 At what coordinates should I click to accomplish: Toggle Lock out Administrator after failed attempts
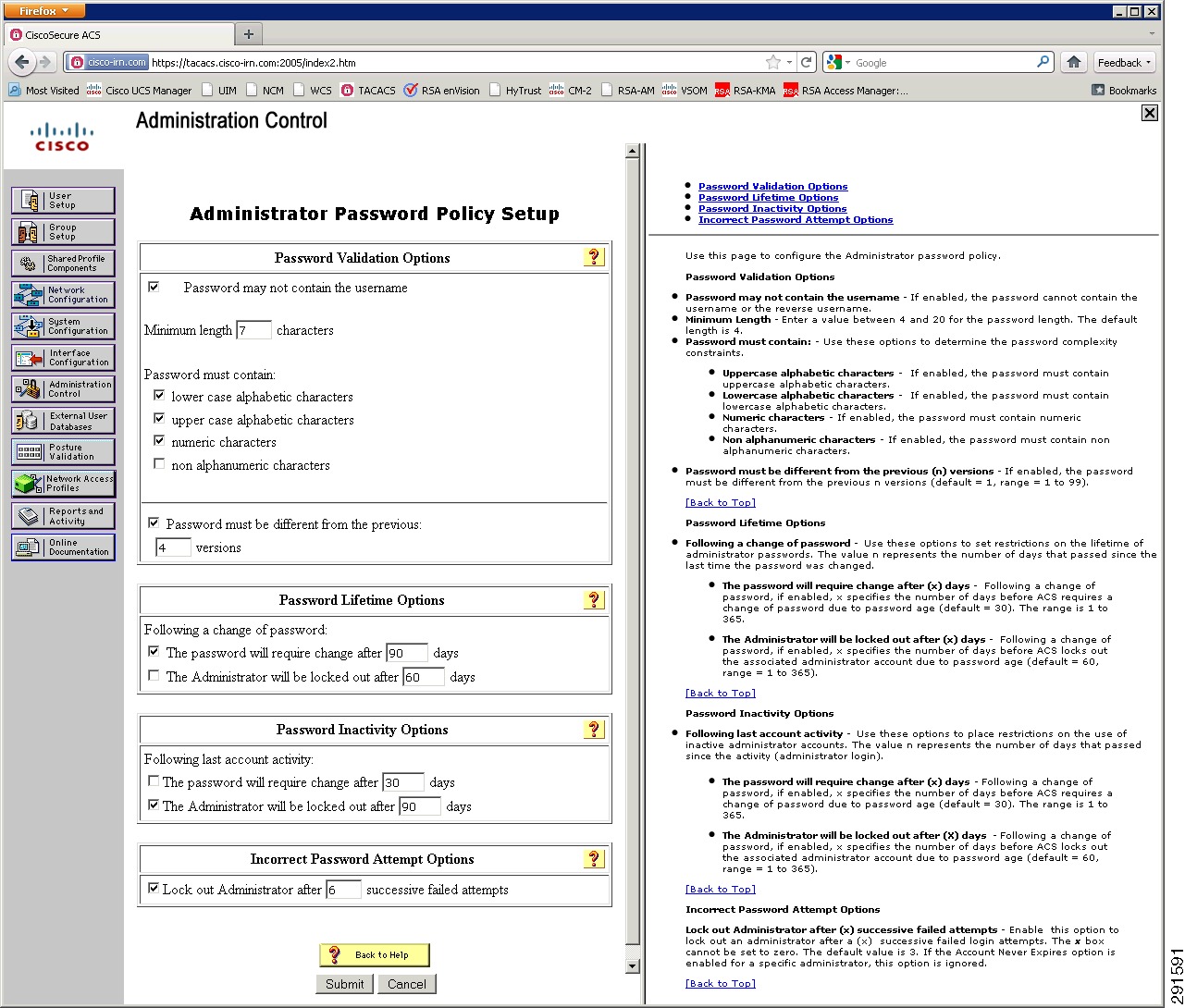pyautogui.click(x=154, y=889)
